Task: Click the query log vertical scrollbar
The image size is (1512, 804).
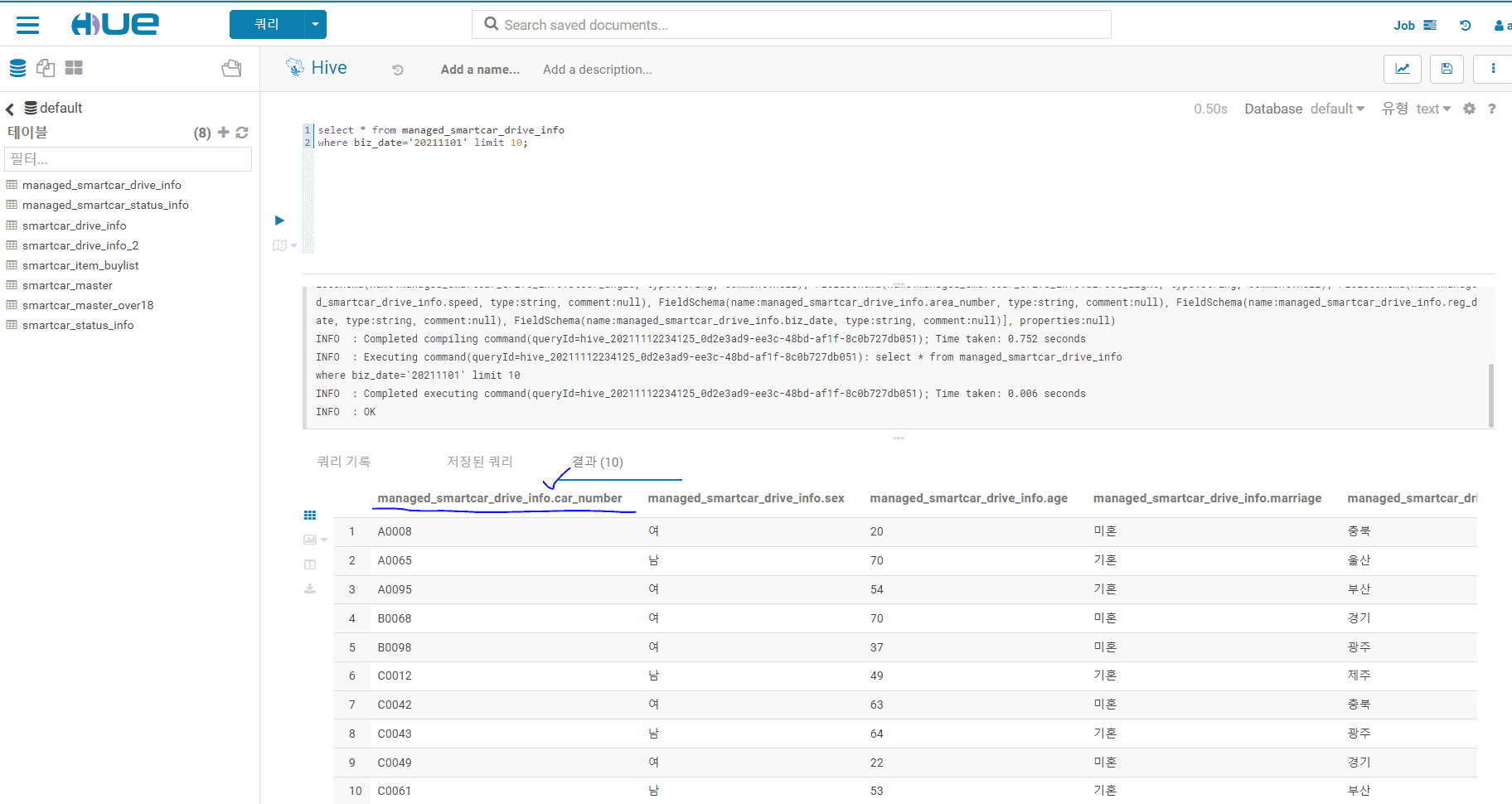Action: pyautogui.click(x=1491, y=395)
